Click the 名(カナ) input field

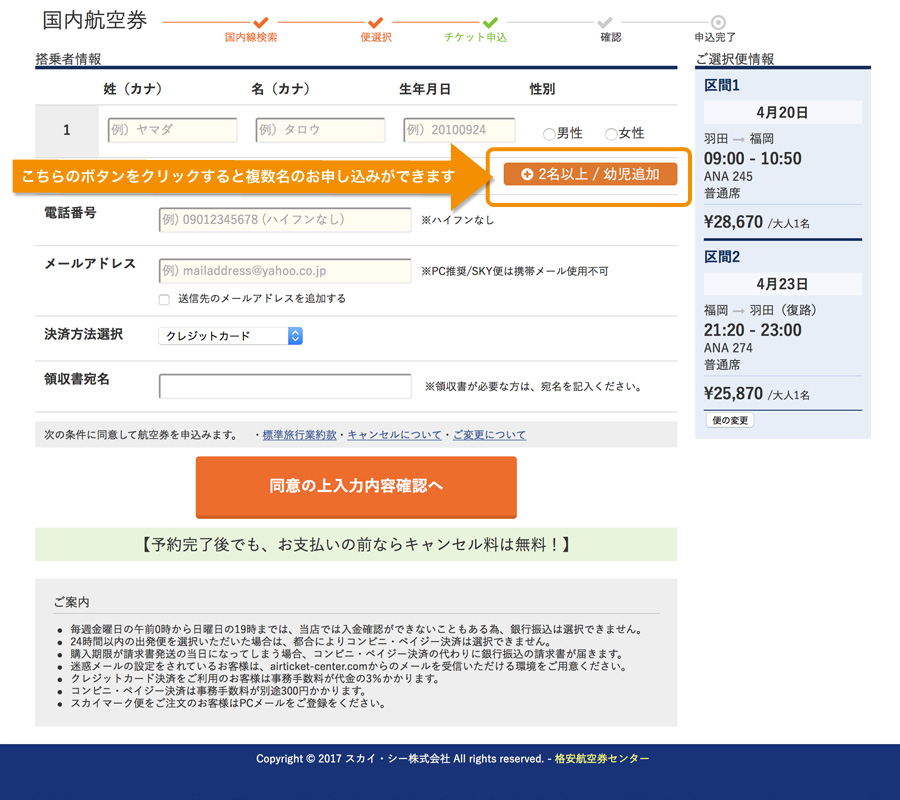pyautogui.click(x=320, y=130)
